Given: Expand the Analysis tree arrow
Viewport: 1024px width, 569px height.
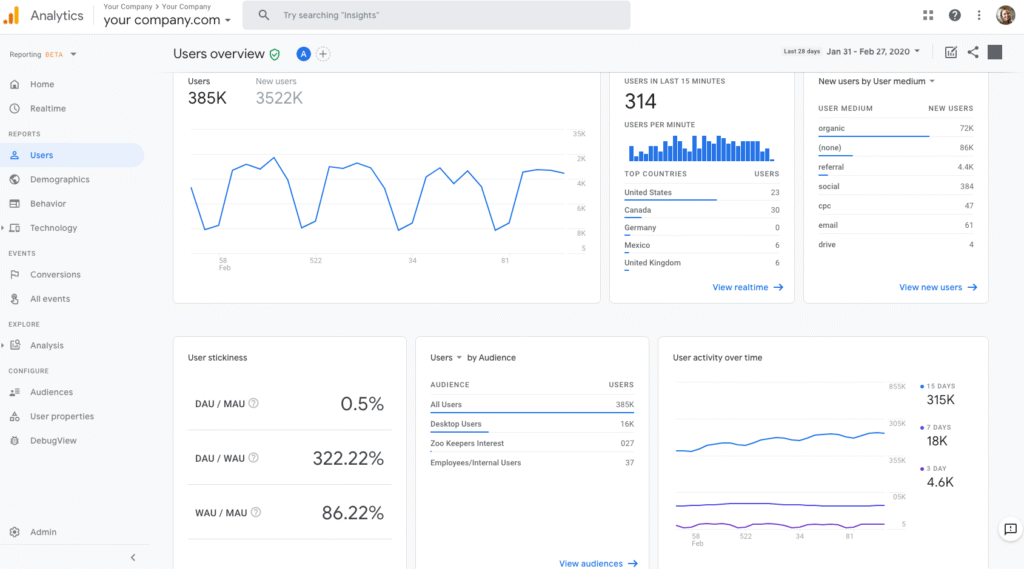Looking at the screenshot, I should [x=3, y=345].
